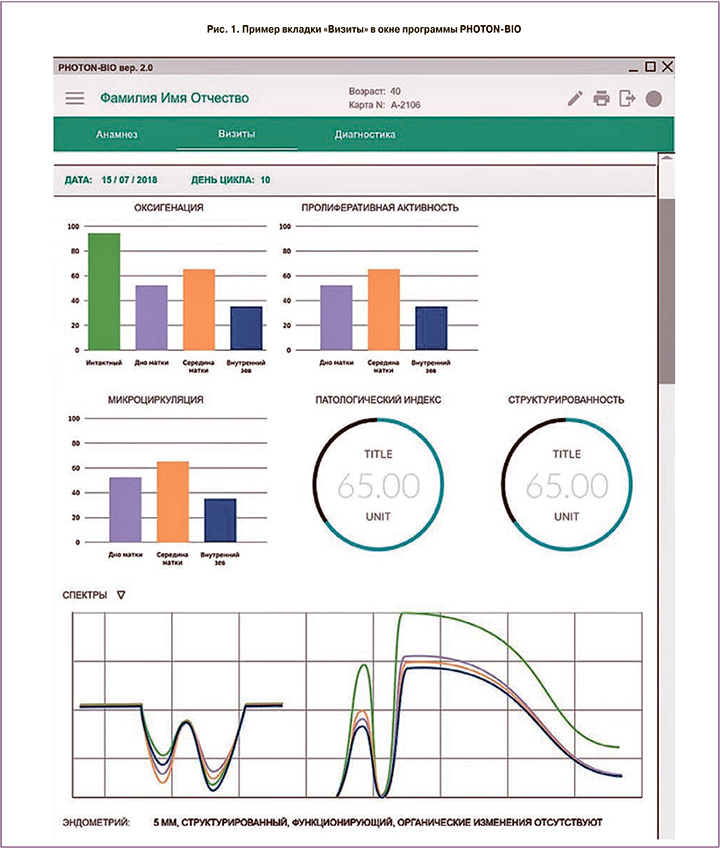Minimize the PHOTON-BIO window
The image size is (720, 849).
pos(632,67)
